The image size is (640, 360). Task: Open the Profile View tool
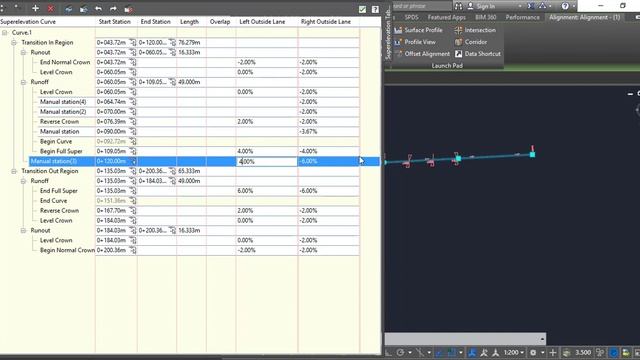click(x=415, y=42)
